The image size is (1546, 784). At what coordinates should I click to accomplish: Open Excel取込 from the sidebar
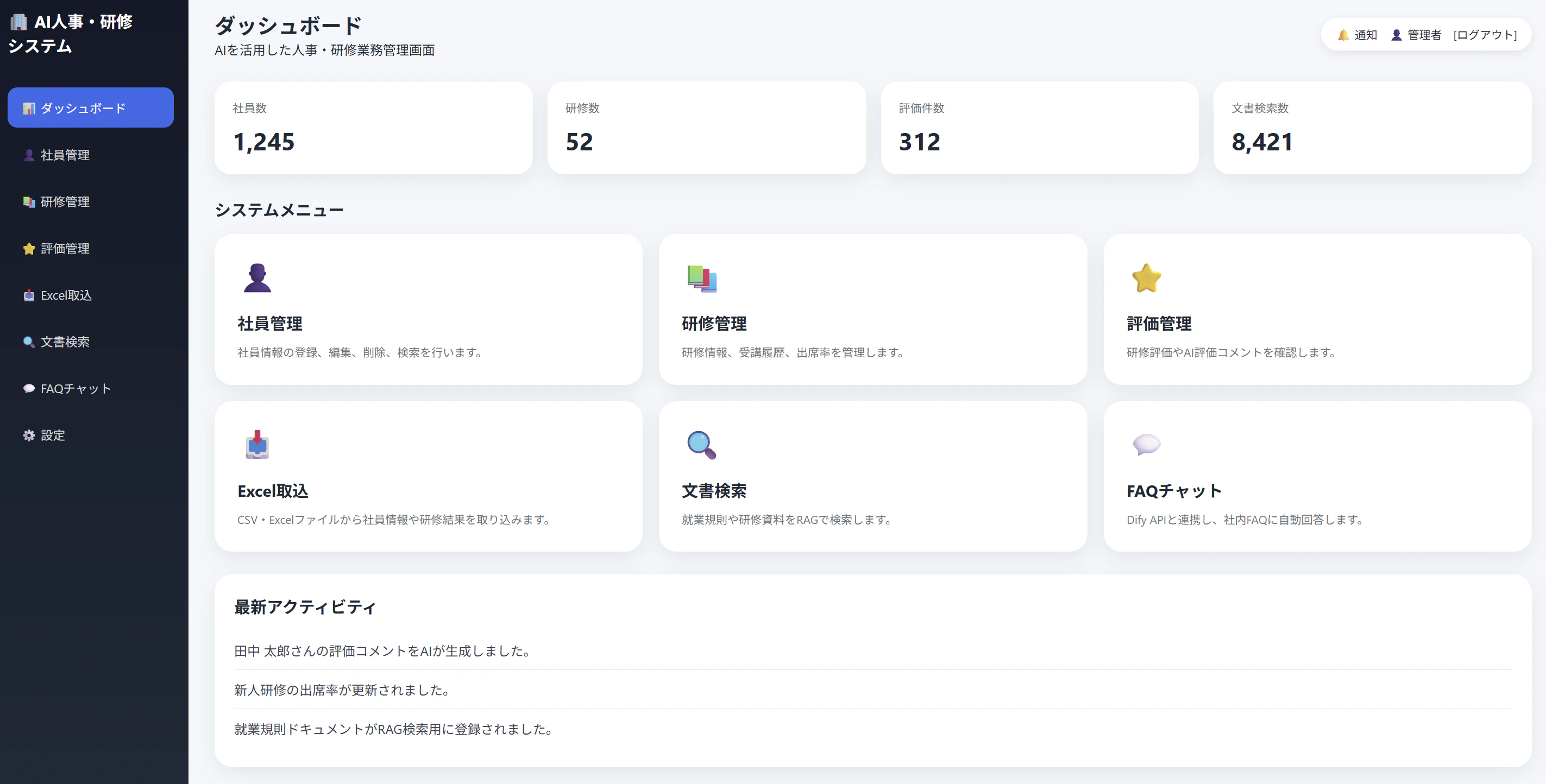pos(91,296)
